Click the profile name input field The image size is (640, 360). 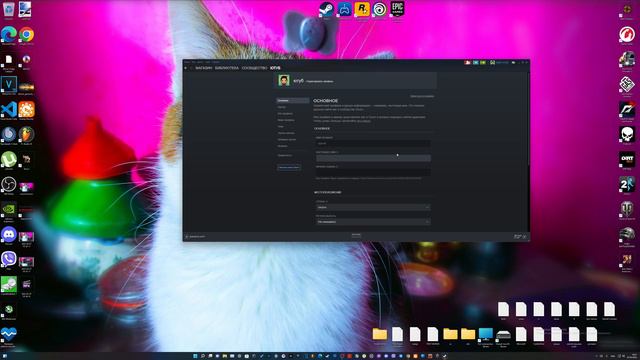tap(373, 143)
